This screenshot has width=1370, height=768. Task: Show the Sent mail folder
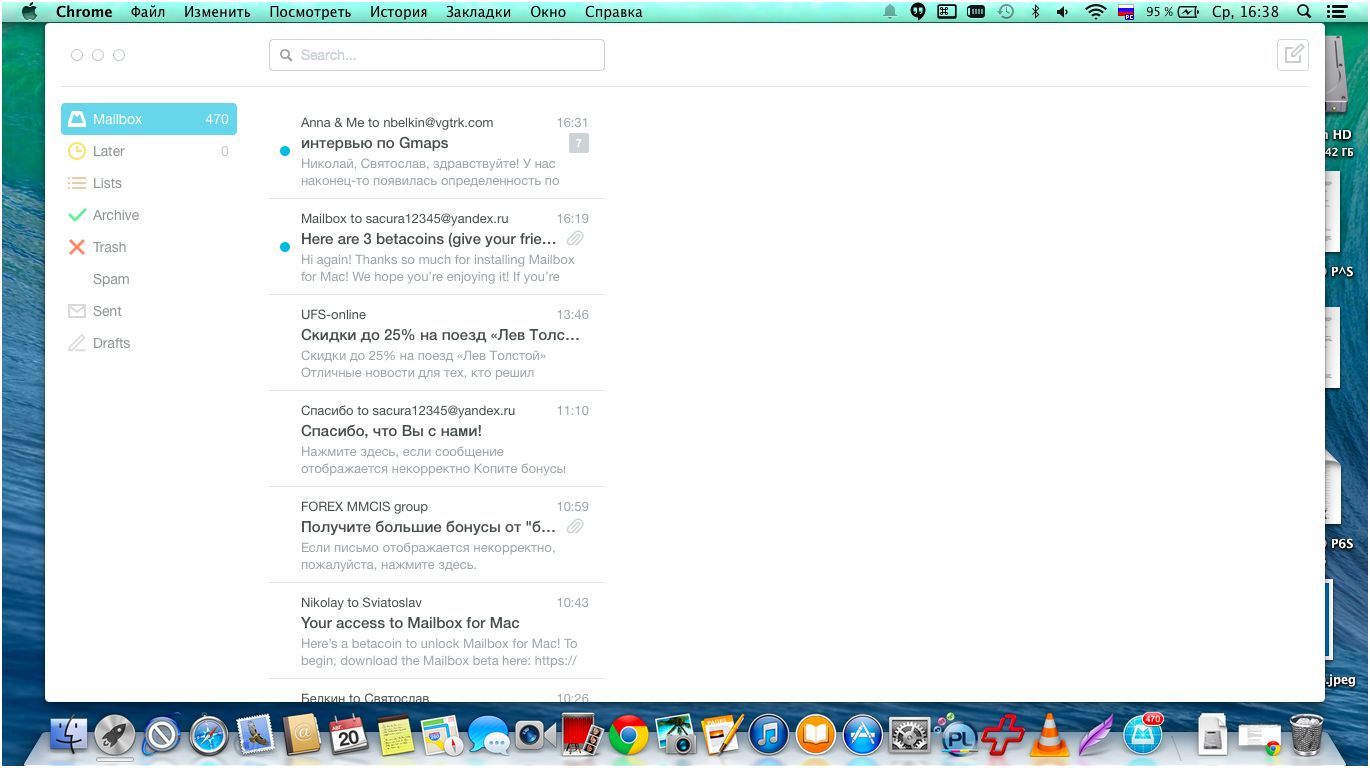tap(107, 311)
